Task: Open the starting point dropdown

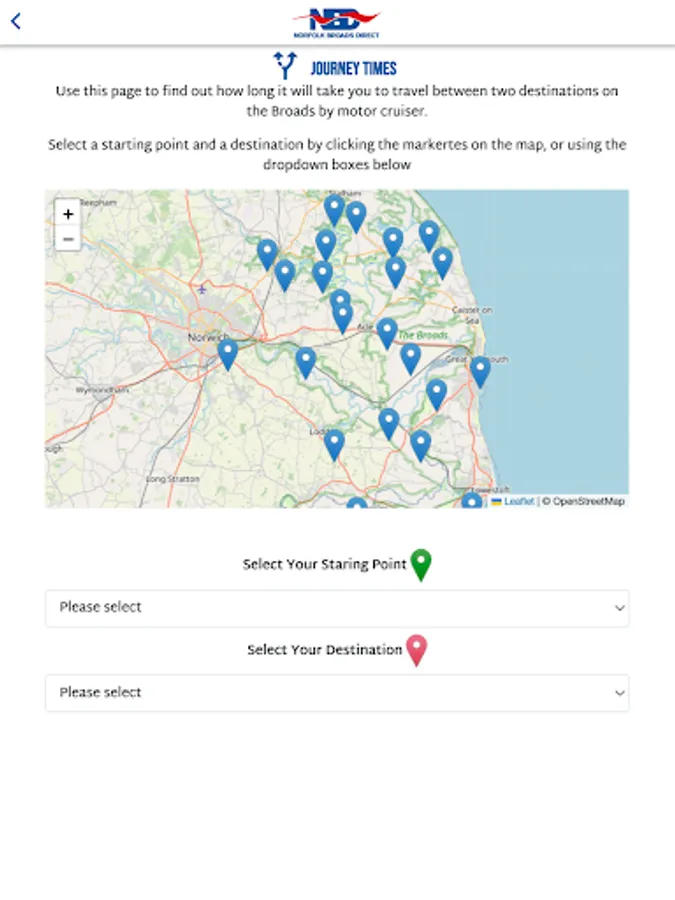Action: tap(337, 608)
